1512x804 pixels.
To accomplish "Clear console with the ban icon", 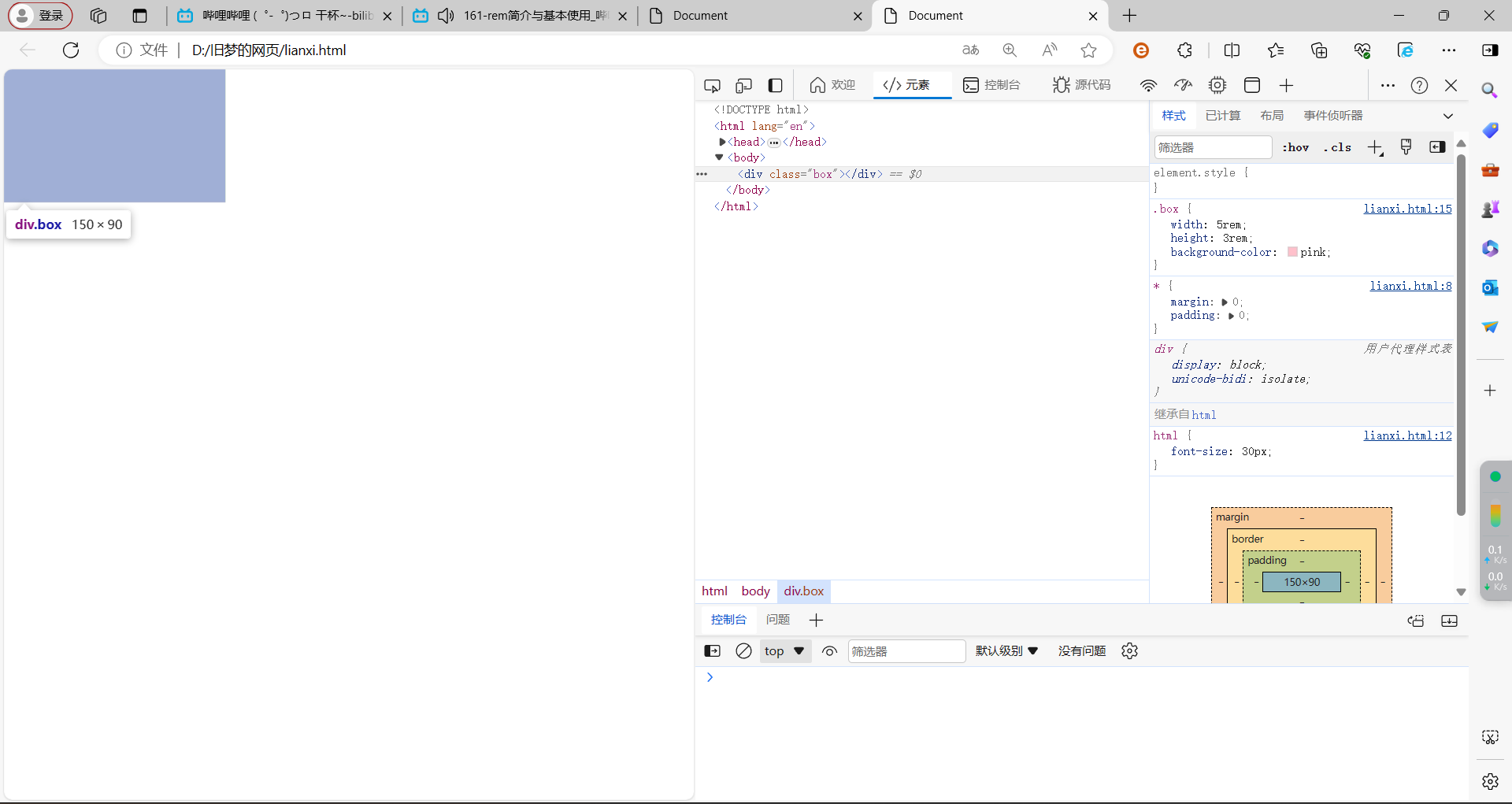I will (x=743, y=650).
